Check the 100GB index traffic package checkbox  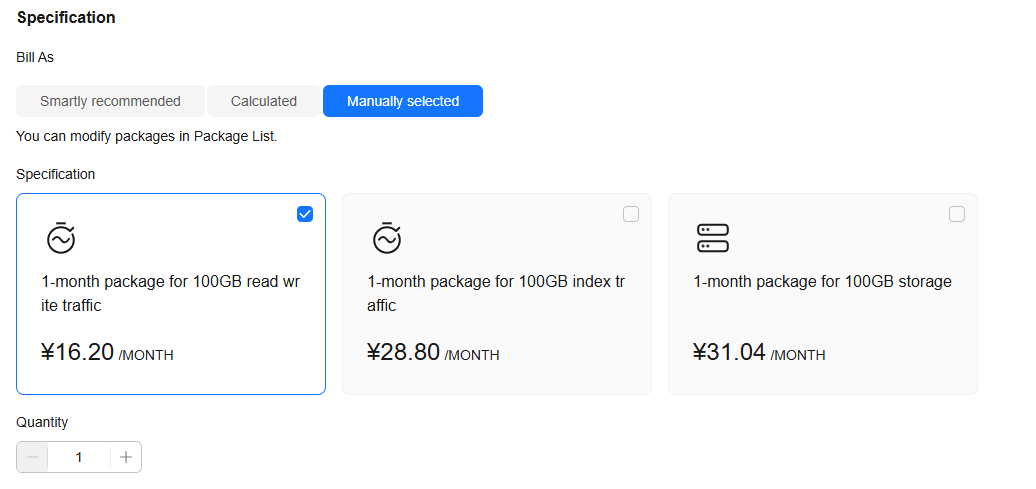(631, 214)
